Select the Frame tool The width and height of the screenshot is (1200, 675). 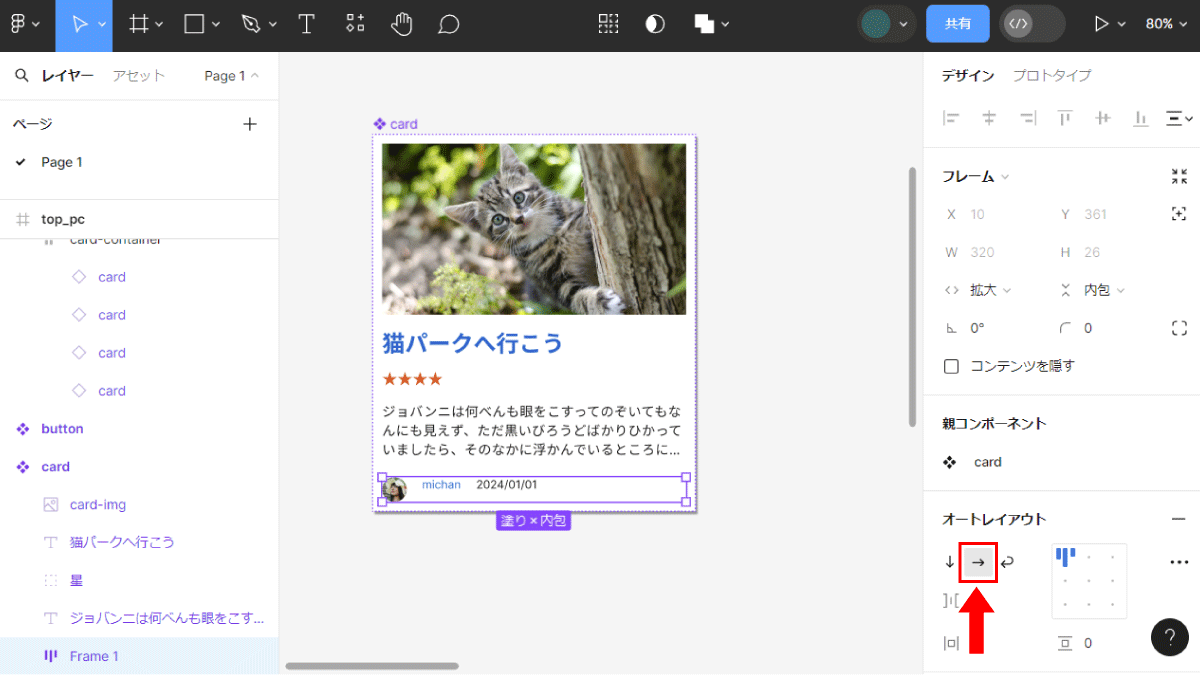click(139, 24)
